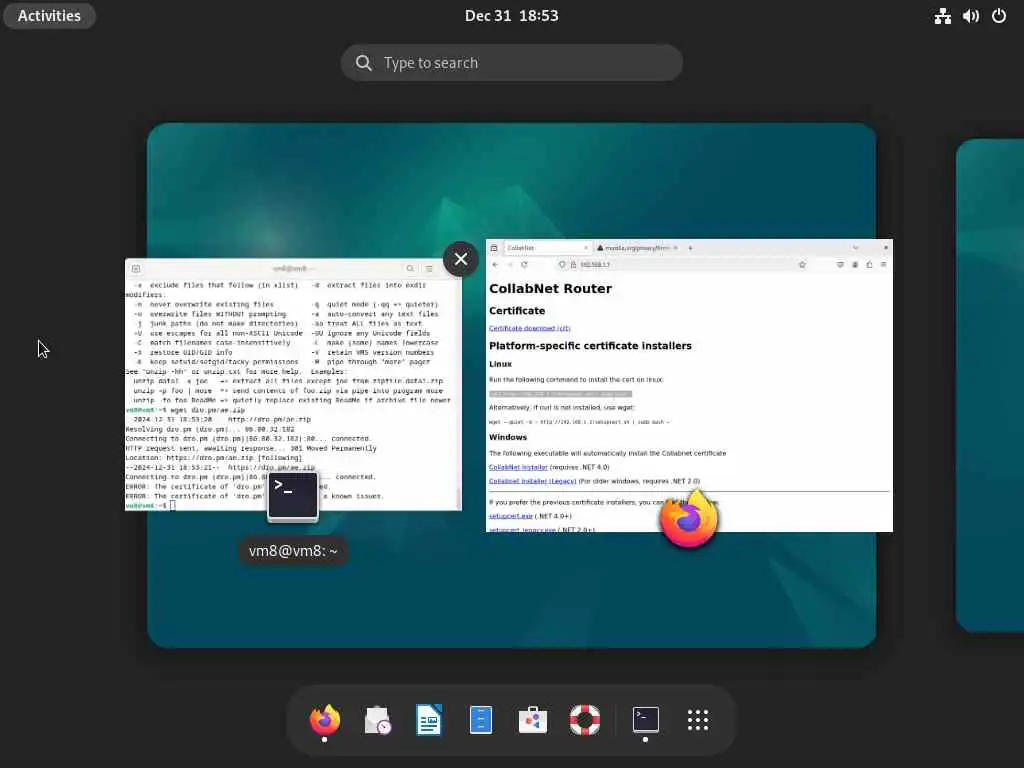Open the Help lifebuoy dock icon
Screen dimensions: 1024x768
pos(584,720)
